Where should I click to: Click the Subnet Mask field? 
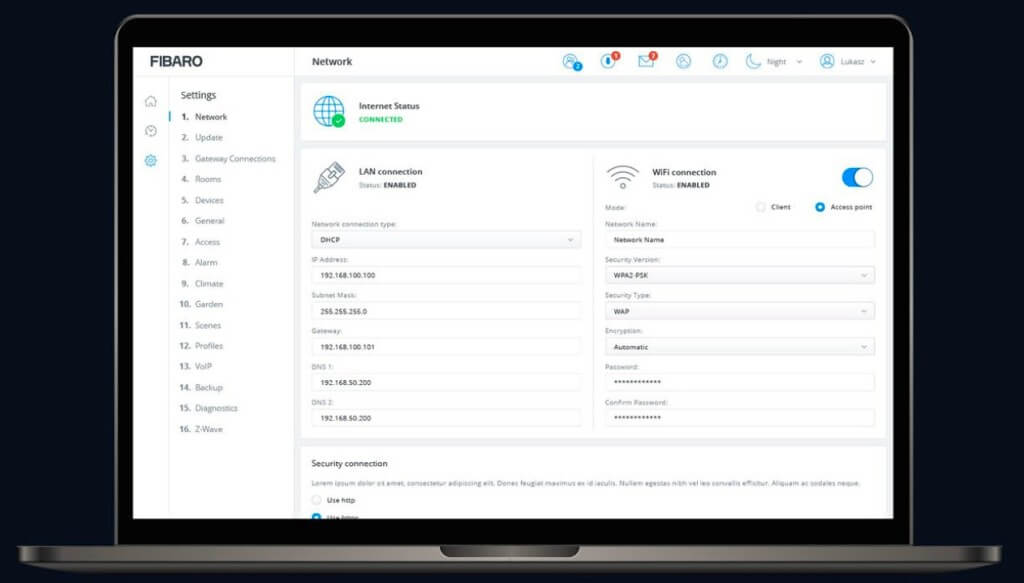click(x=446, y=311)
